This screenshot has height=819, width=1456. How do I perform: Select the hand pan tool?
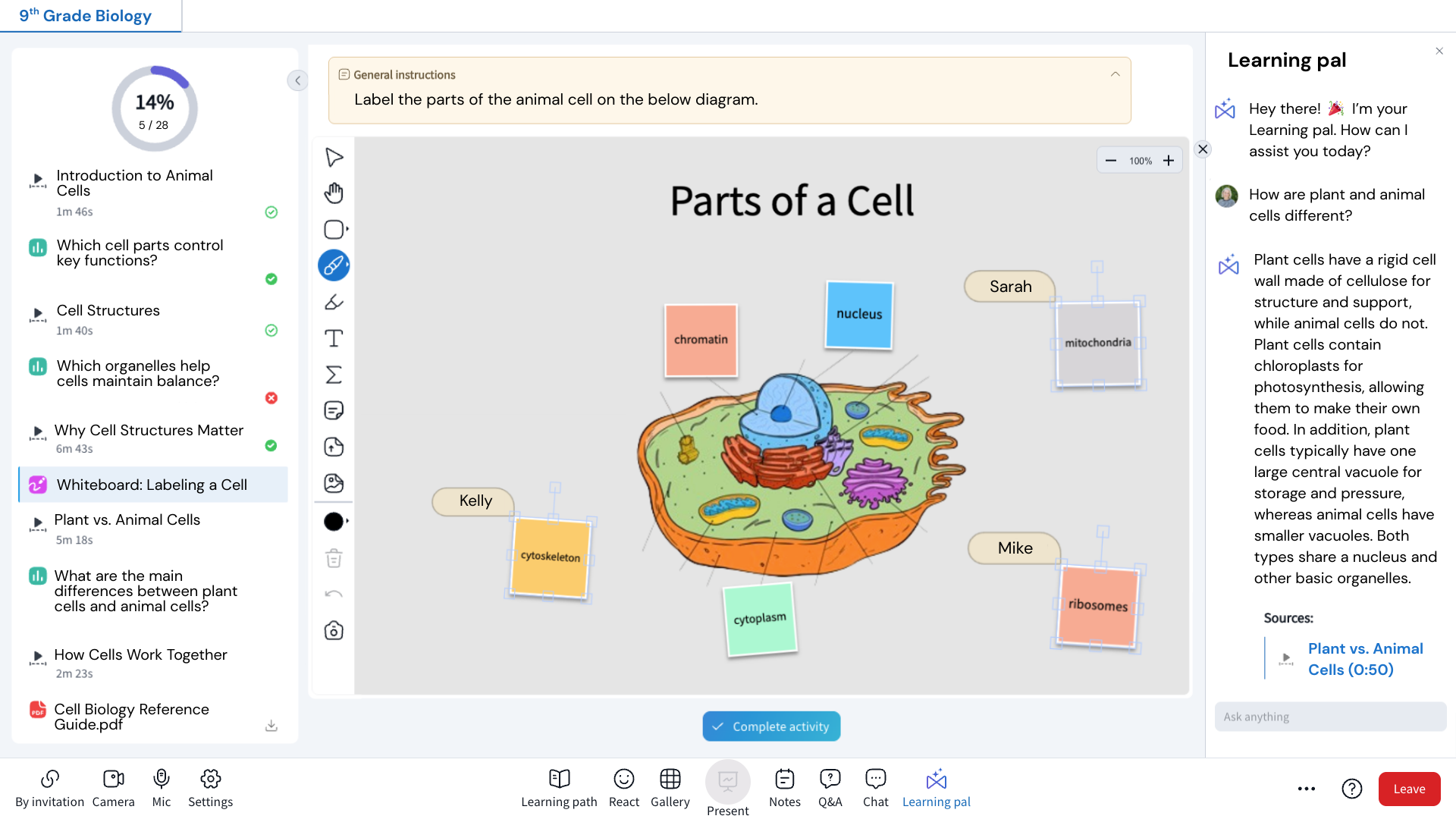(334, 193)
